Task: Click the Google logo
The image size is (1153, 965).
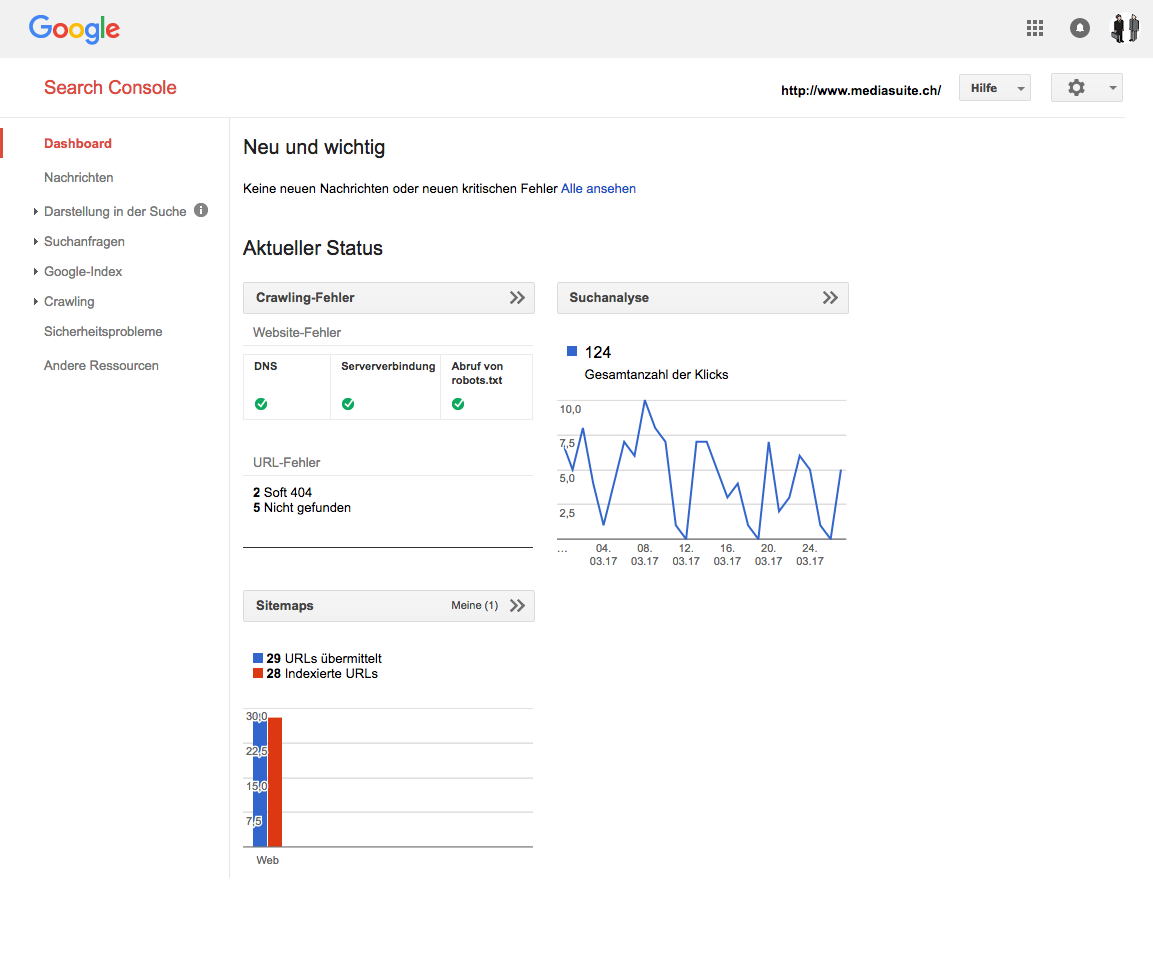Action: pyautogui.click(x=74, y=29)
